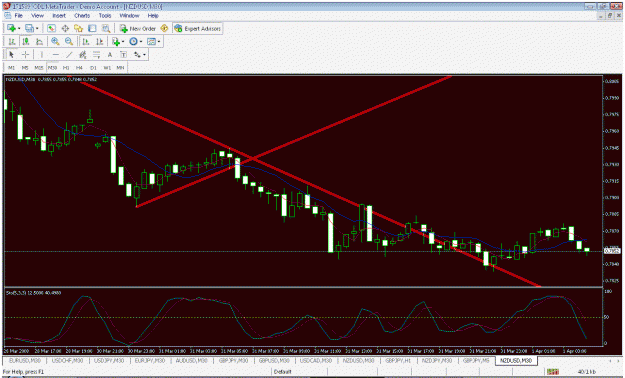Click the Default profile status bar entry
Viewport: 625px width, 378px height.
click(283, 372)
